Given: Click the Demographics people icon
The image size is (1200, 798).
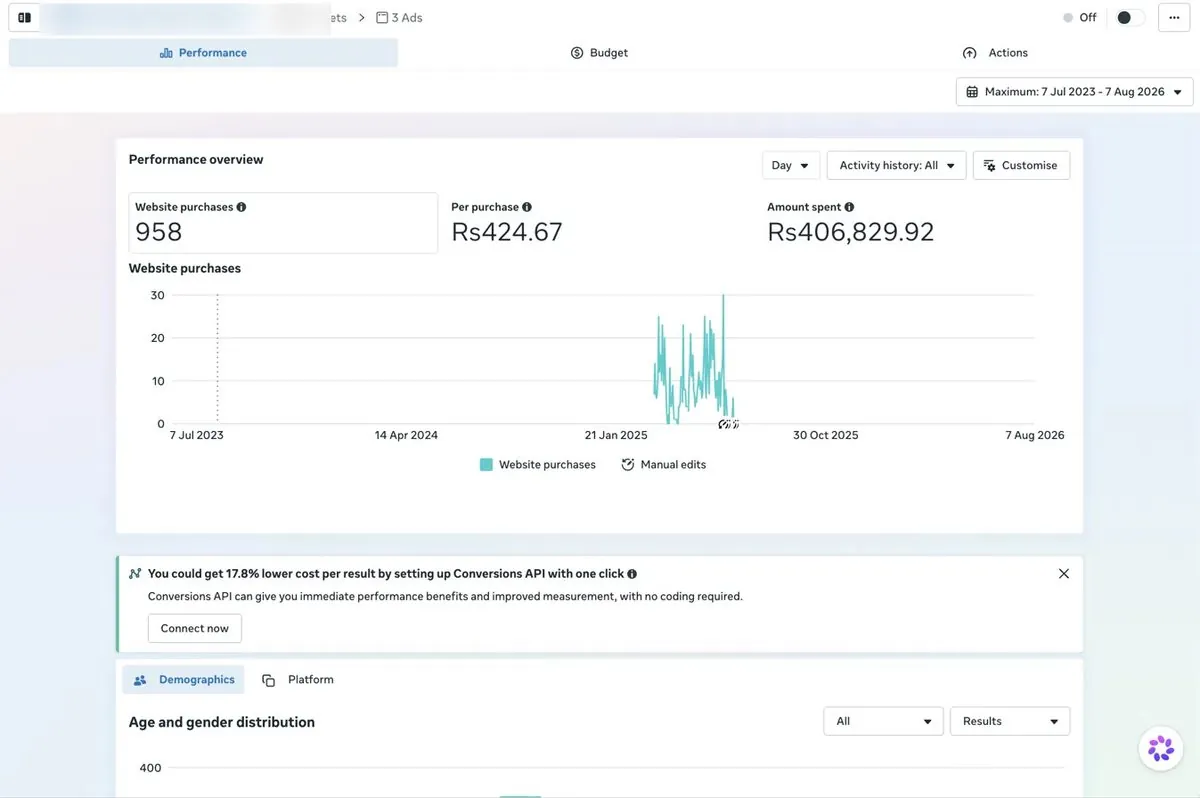Looking at the screenshot, I should [x=140, y=680].
